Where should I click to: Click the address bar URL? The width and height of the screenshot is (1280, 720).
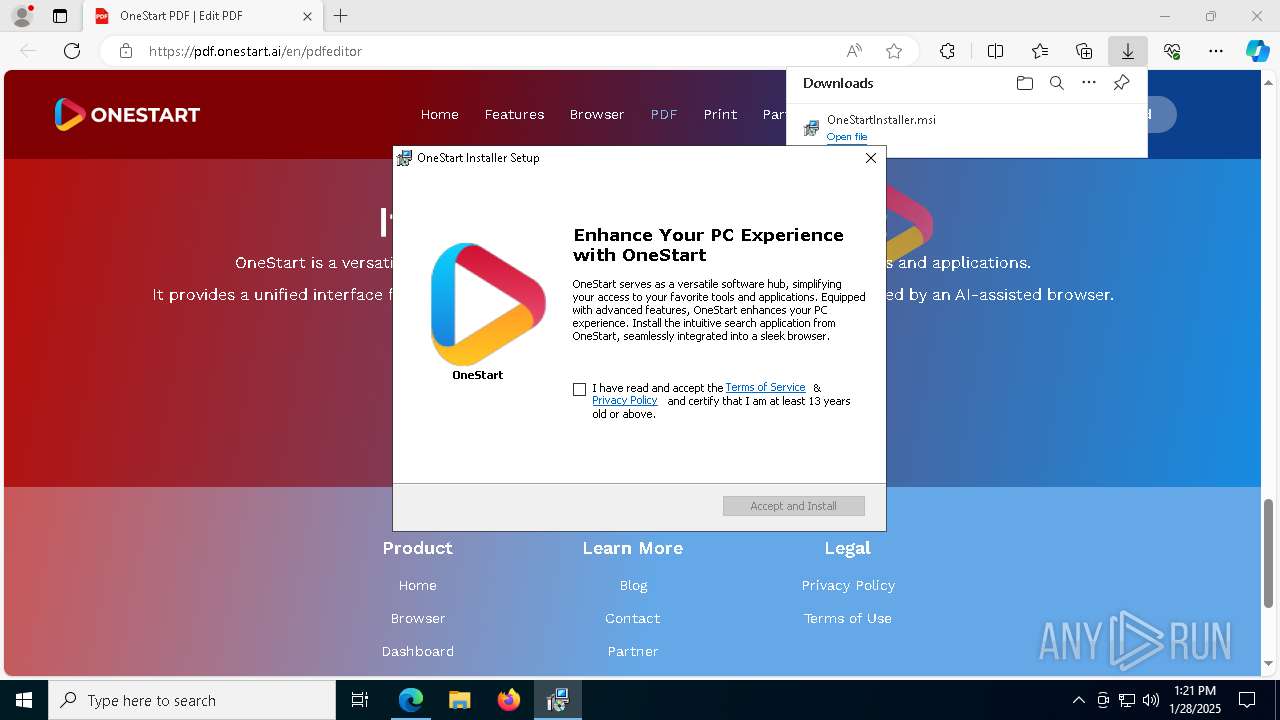255,51
